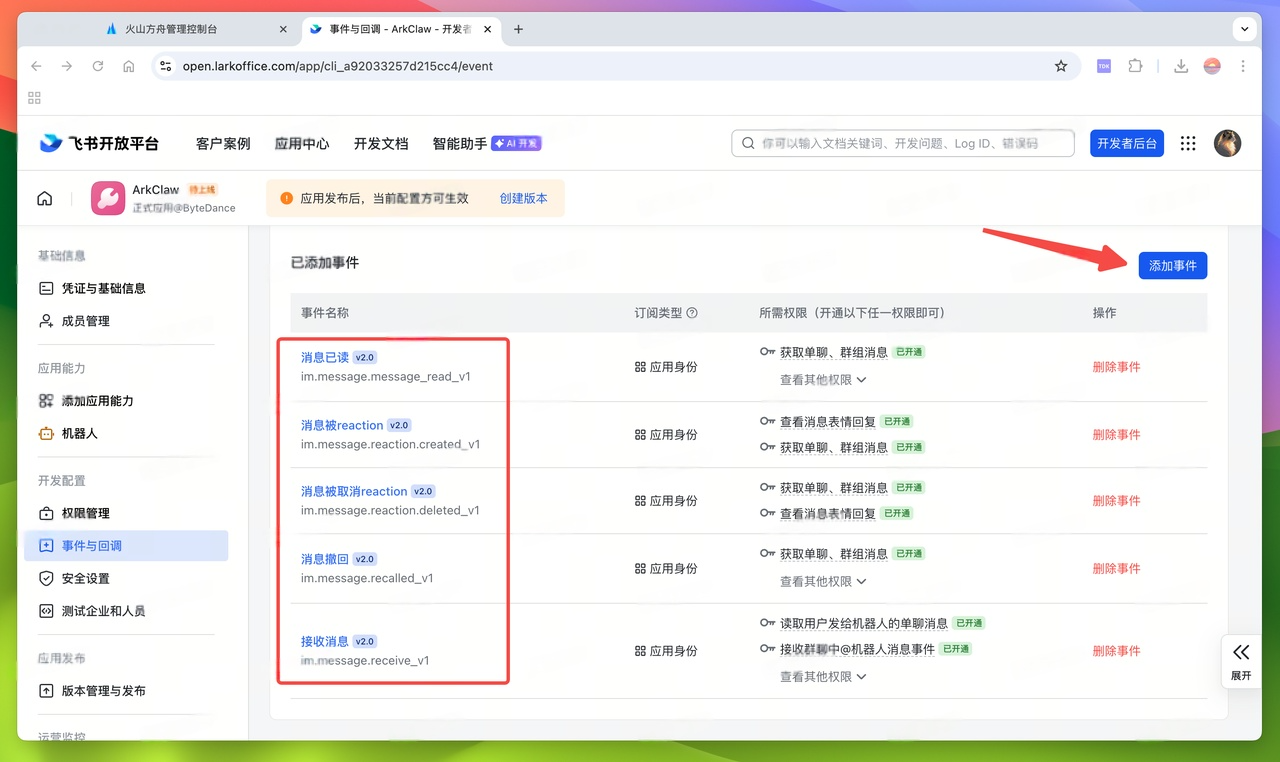This screenshot has width=1280, height=762.
Task: Open the 开发文档 menu item
Action: point(380,143)
